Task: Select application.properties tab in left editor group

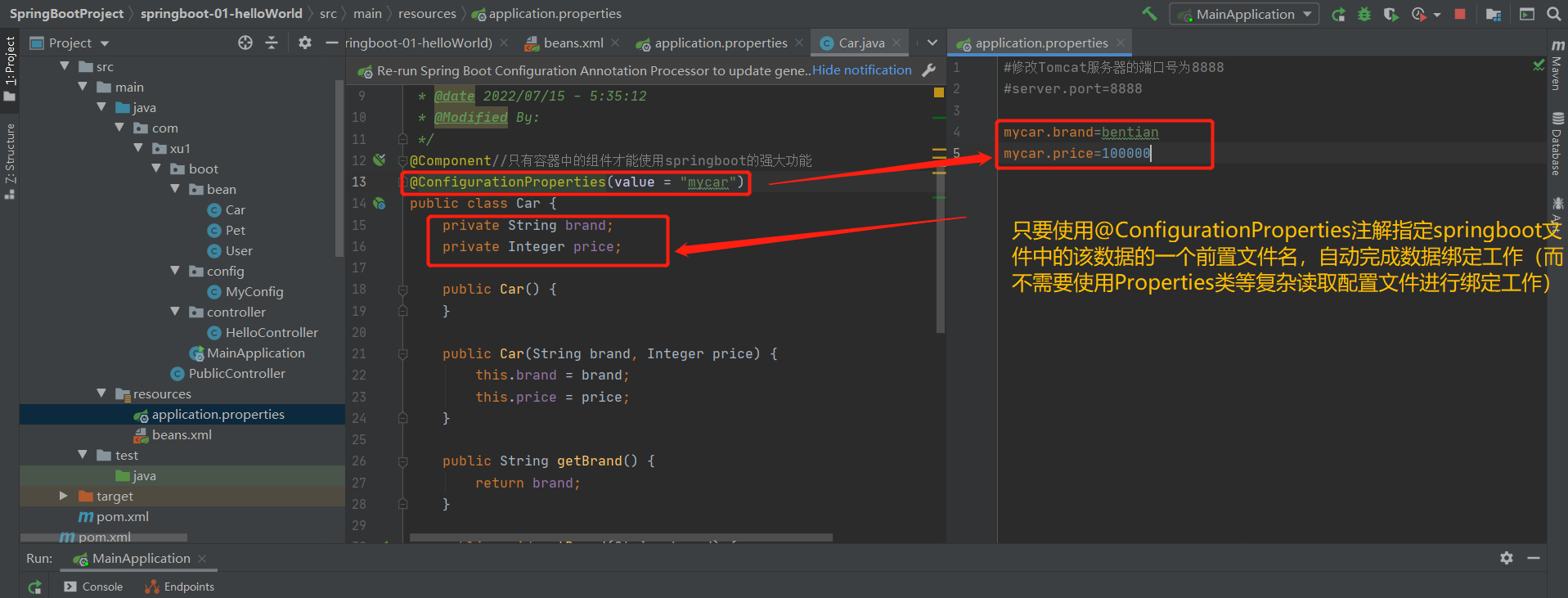Action: pos(720,43)
